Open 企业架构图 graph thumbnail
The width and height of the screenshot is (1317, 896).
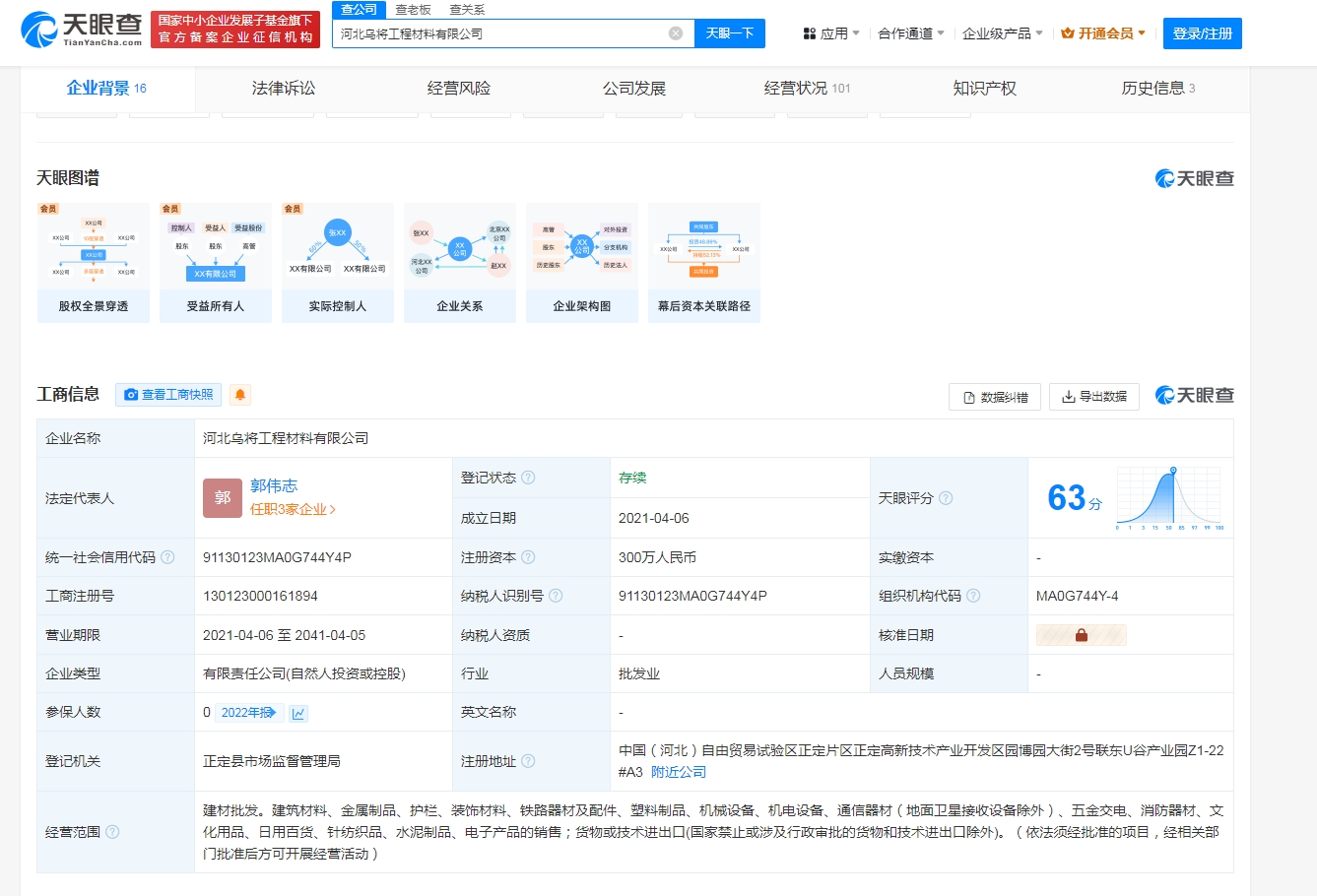click(x=582, y=263)
